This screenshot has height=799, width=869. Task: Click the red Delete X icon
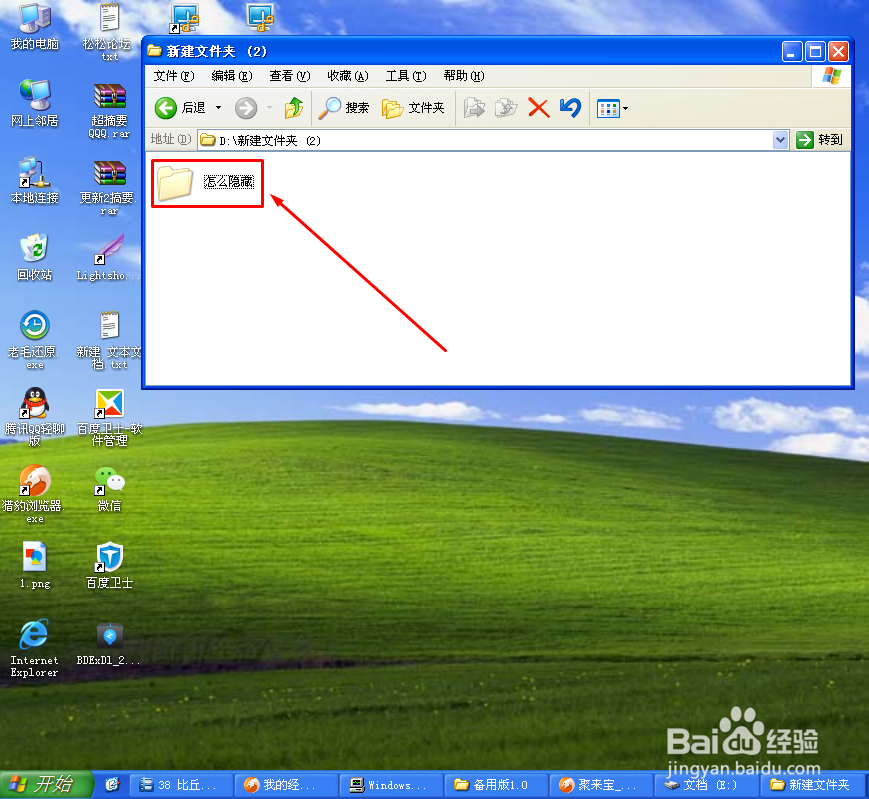point(538,108)
